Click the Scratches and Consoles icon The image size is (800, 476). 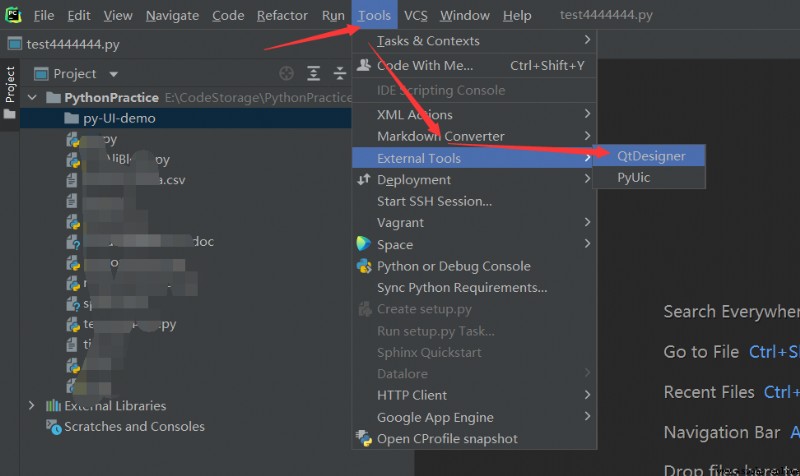[53, 427]
